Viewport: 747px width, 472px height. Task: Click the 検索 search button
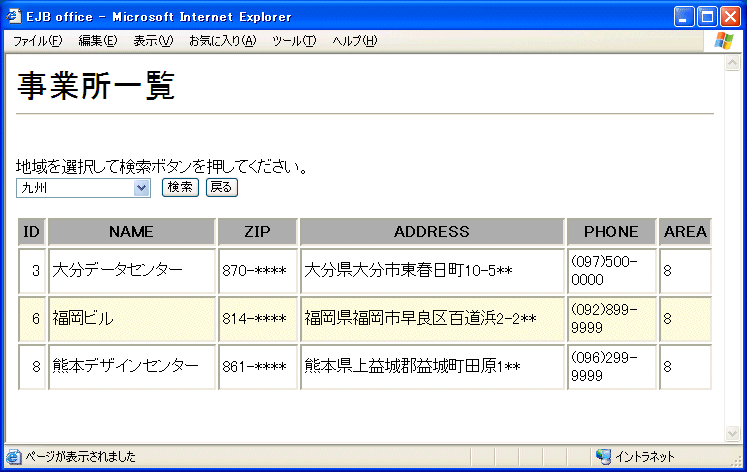coord(180,187)
